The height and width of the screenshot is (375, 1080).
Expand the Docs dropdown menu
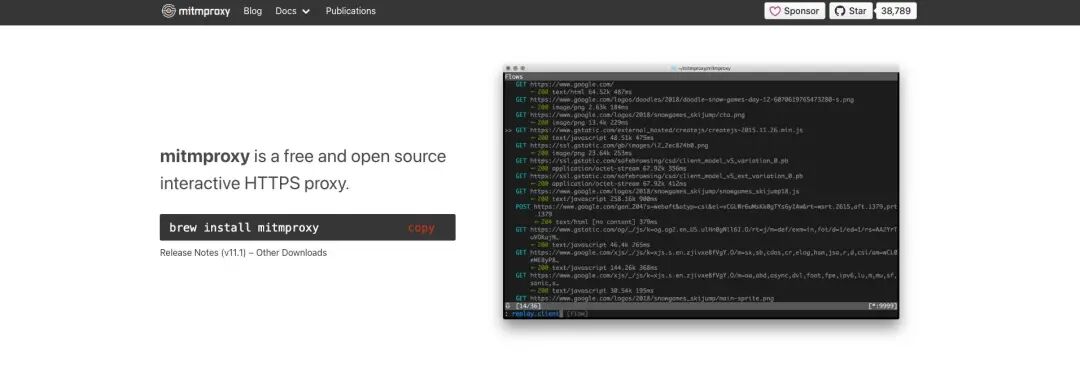293,11
